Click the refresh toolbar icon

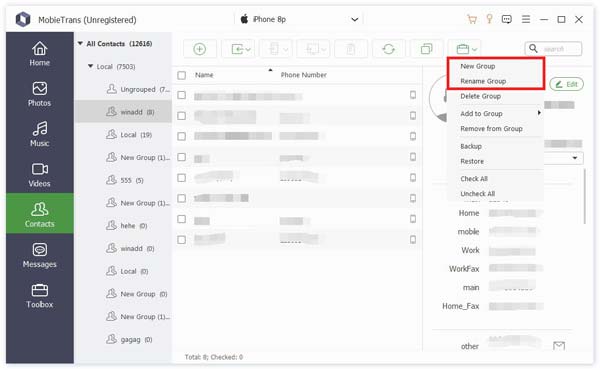click(388, 49)
